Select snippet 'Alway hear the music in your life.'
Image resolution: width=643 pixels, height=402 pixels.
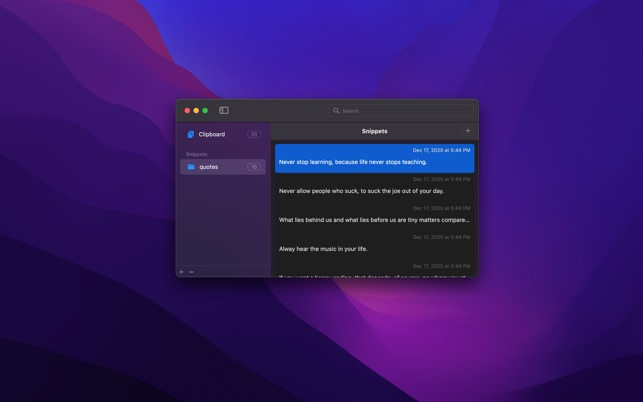pos(375,245)
